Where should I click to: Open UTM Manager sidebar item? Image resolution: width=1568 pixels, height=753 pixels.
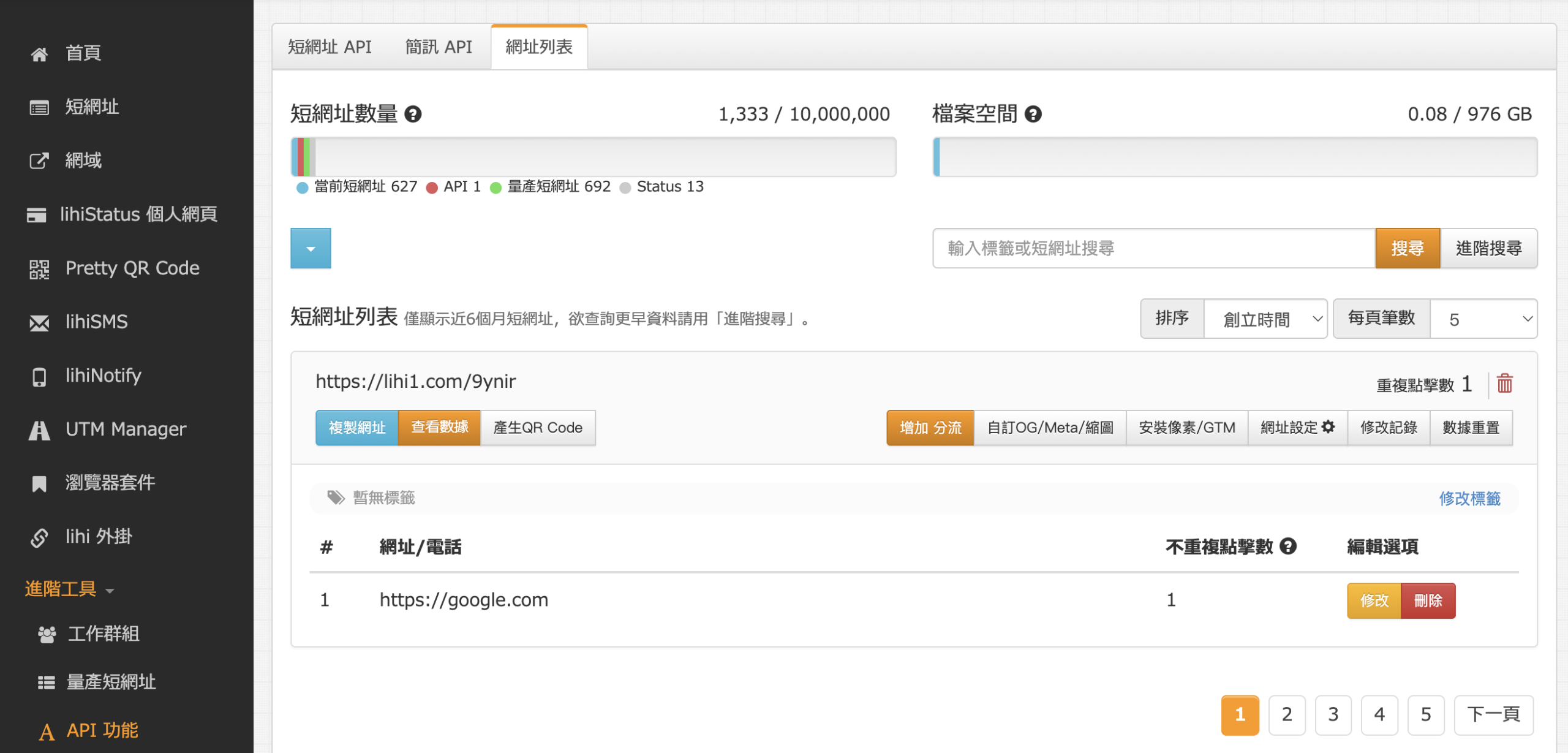125,429
